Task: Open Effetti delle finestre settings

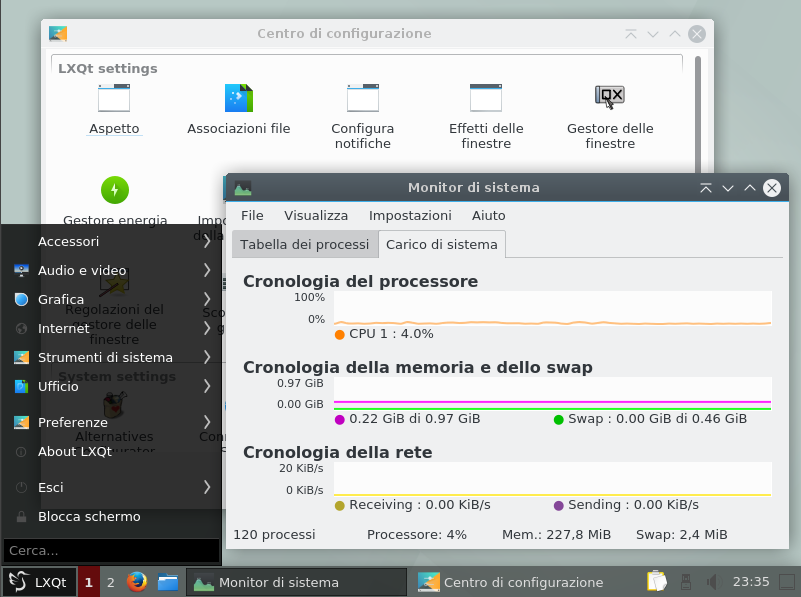Action: [486, 98]
